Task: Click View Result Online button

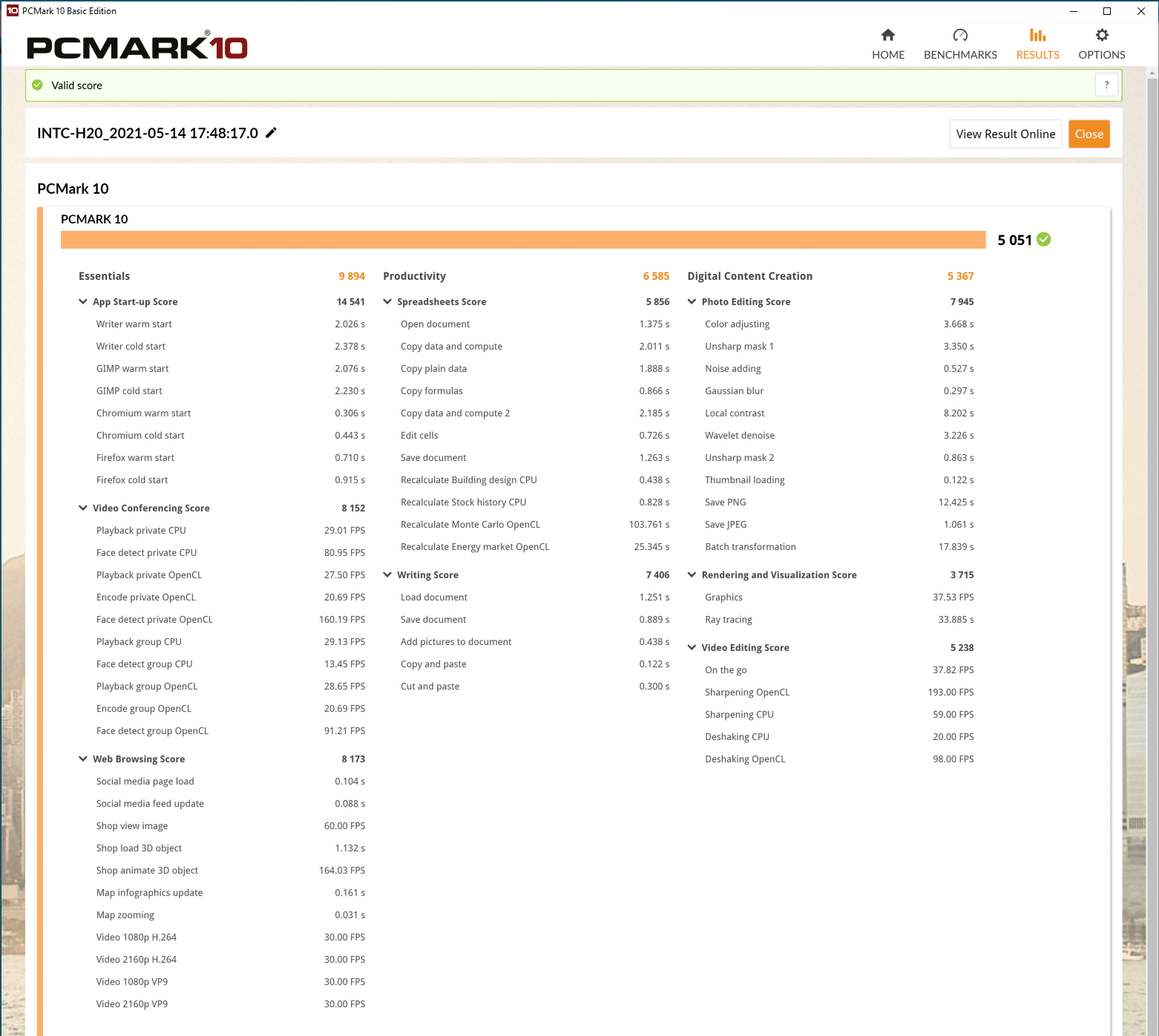Action: point(1005,134)
